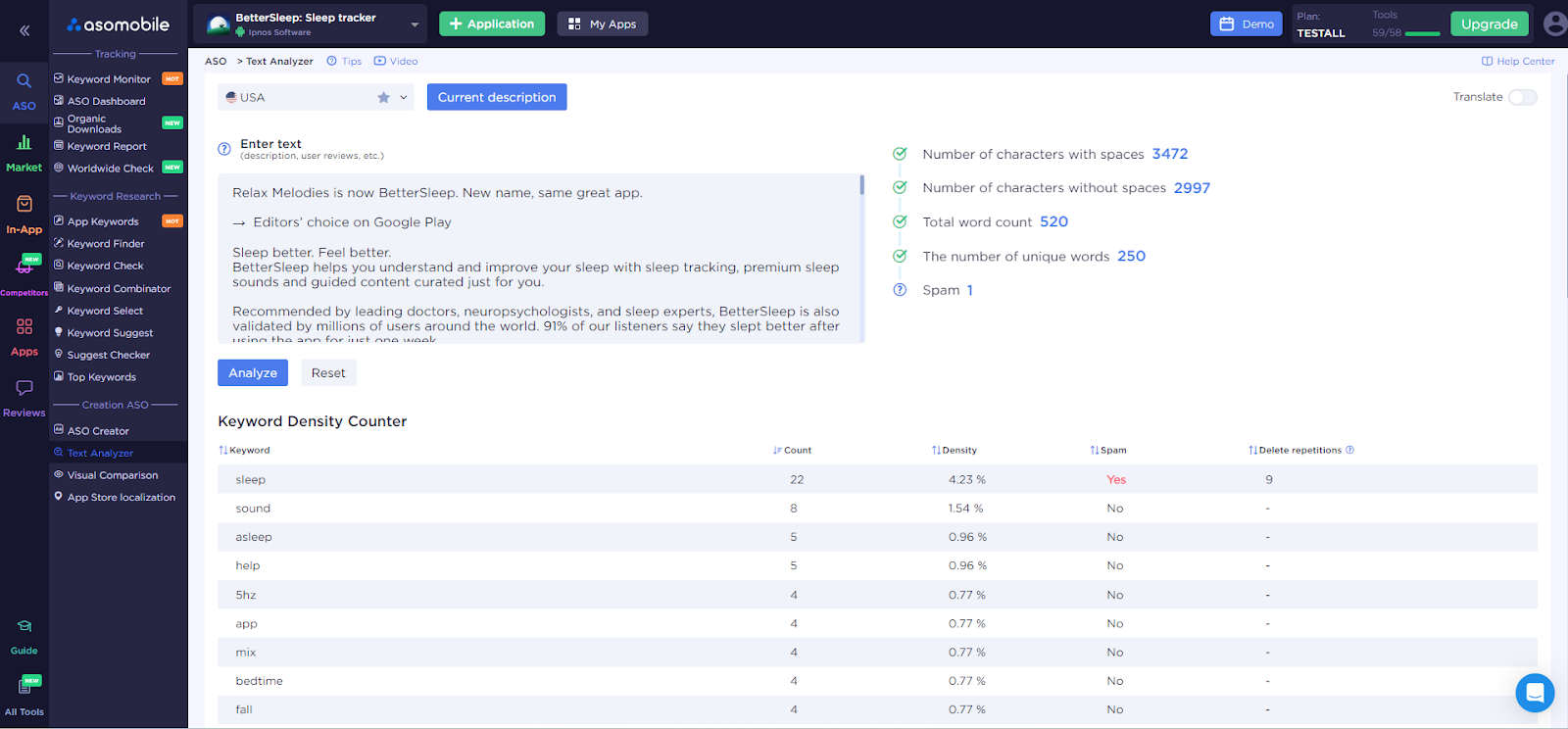Click the Visual Comparison eye icon
This screenshot has height=729, width=1568.
pos(59,474)
